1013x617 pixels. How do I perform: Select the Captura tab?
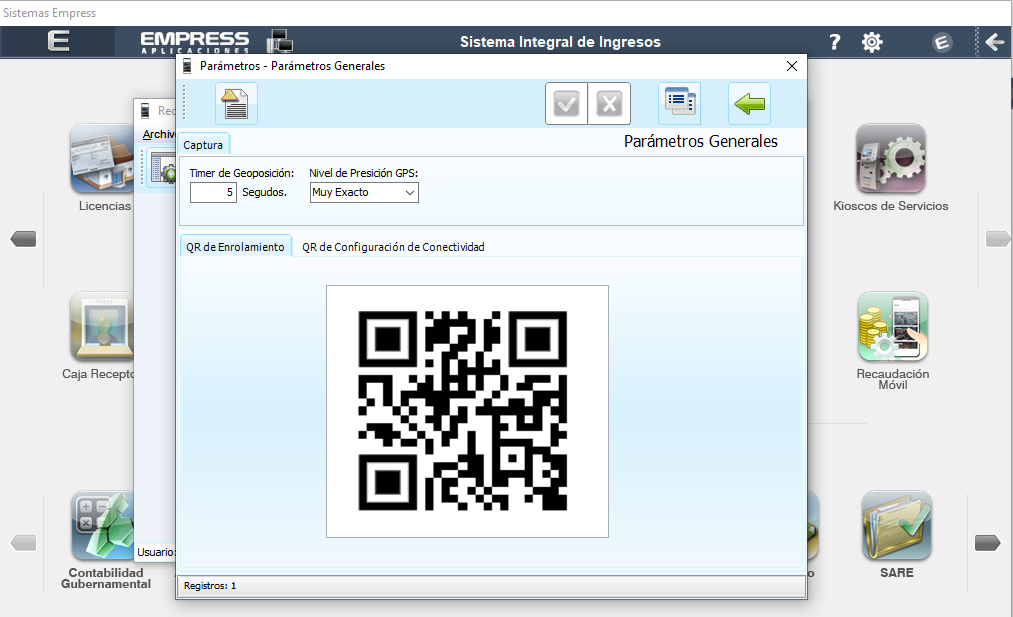(203, 145)
